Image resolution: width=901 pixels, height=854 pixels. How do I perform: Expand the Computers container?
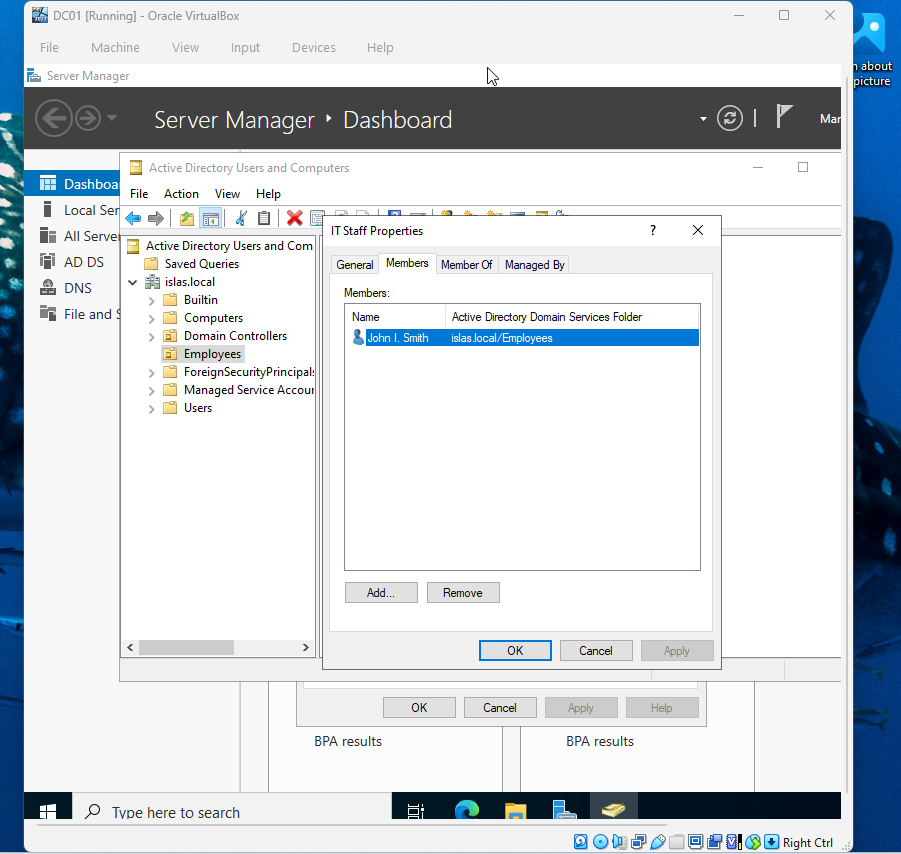[x=151, y=319]
